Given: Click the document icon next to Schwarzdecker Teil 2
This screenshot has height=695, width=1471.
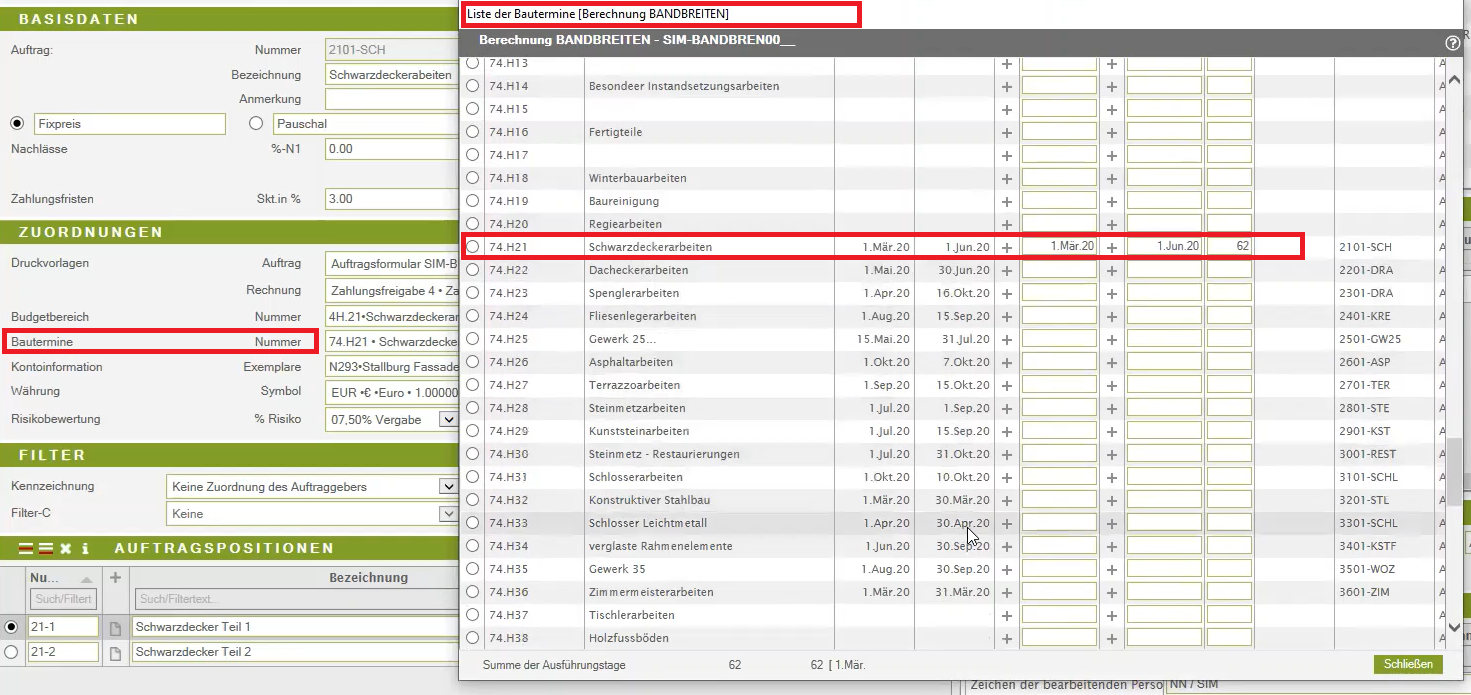Looking at the screenshot, I should pos(115,652).
